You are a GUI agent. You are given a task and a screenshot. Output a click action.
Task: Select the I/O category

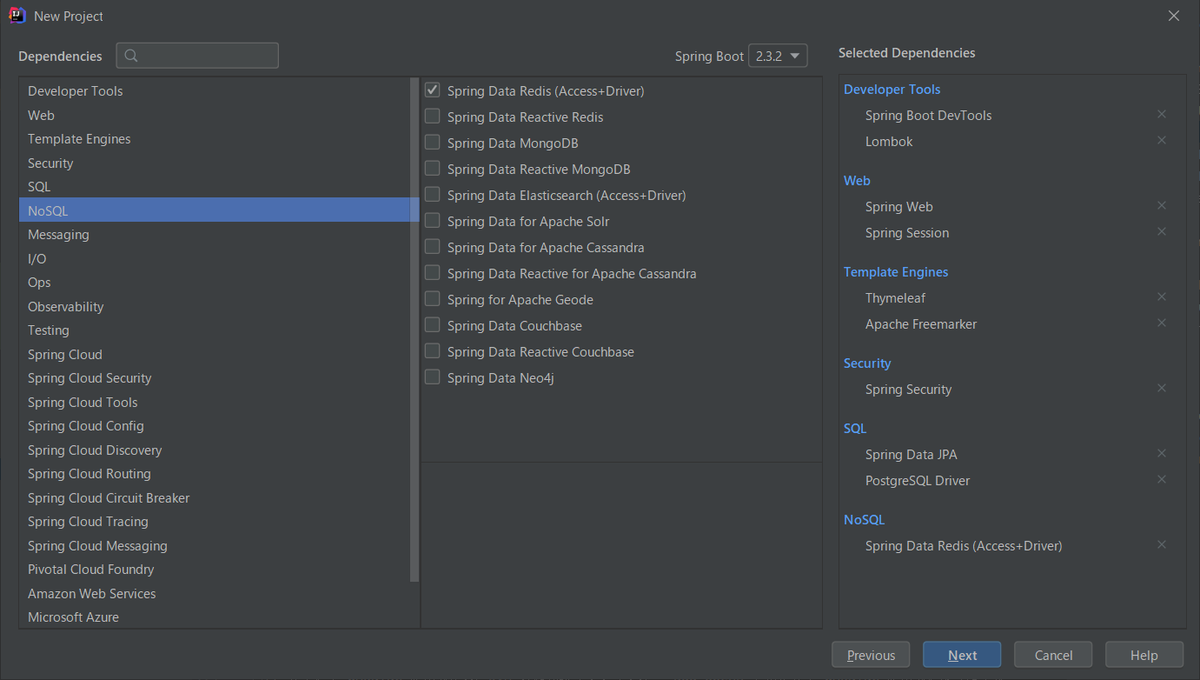click(214, 258)
